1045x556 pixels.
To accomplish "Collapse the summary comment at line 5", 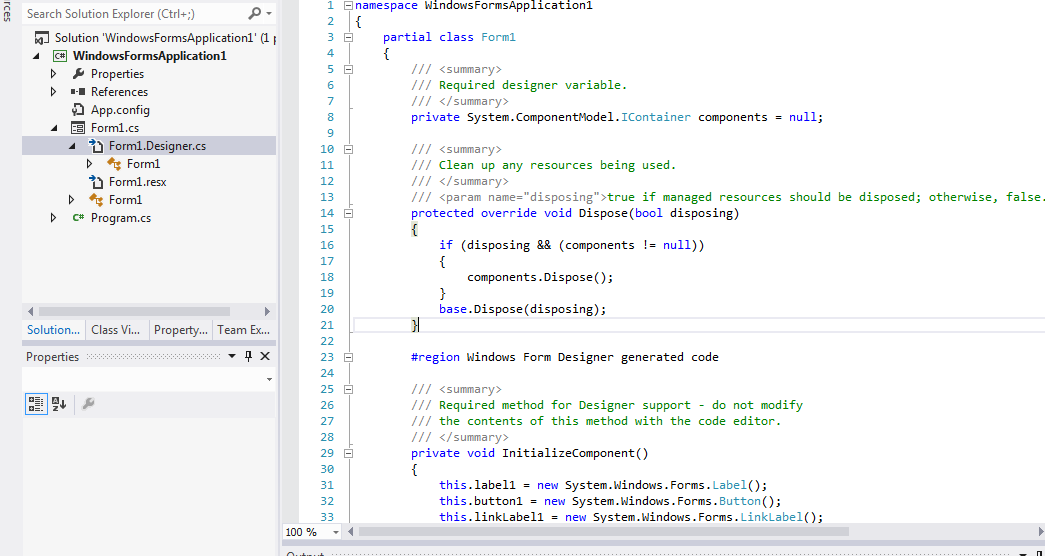I will (348, 69).
